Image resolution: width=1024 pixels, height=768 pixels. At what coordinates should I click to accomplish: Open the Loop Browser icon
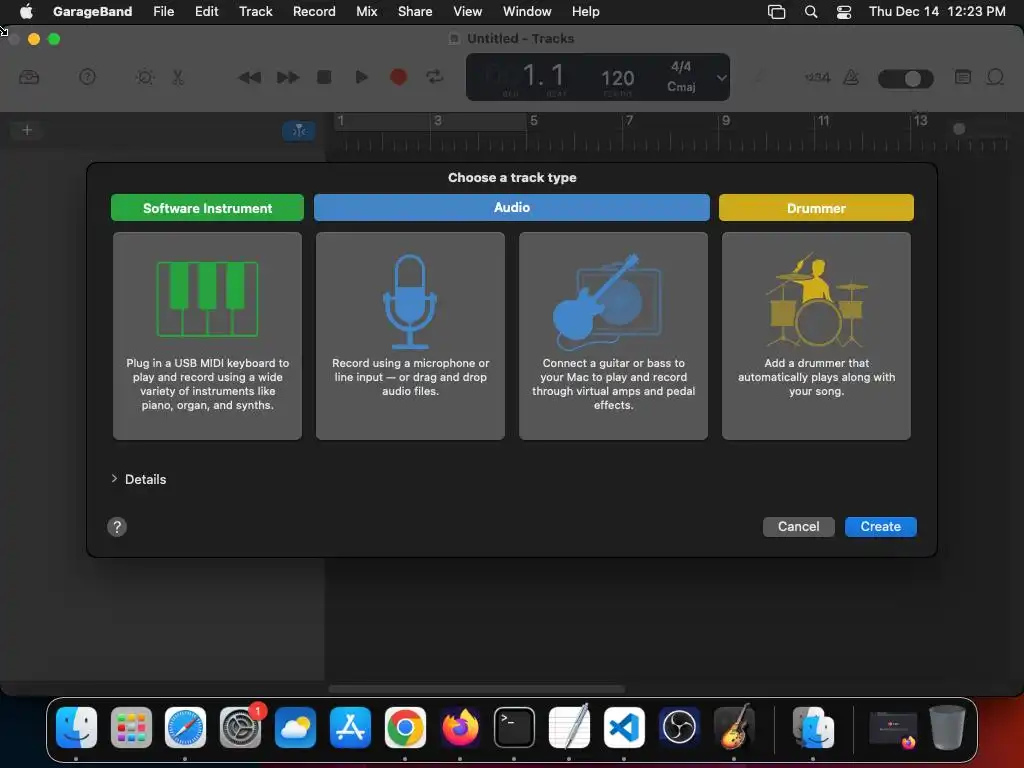point(995,78)
